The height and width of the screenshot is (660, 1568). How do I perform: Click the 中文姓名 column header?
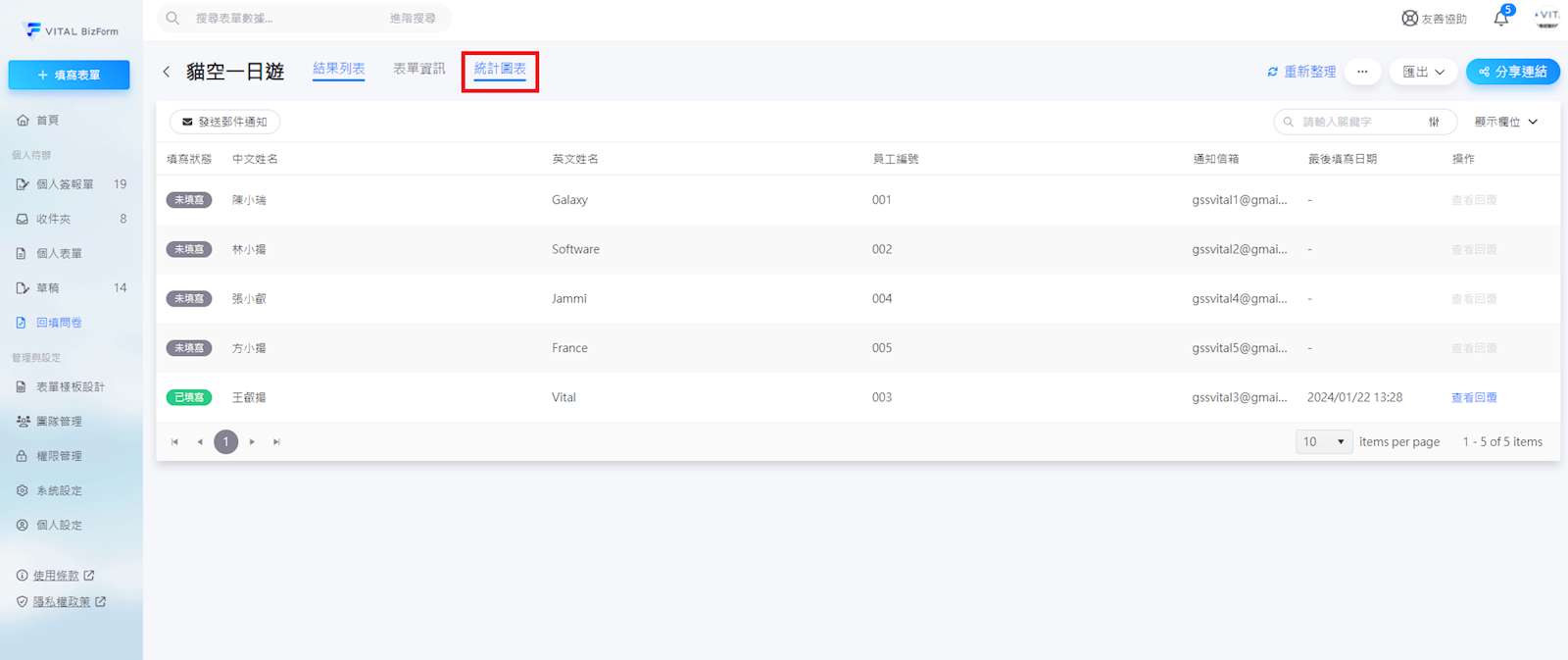click(x=255, y=159)
